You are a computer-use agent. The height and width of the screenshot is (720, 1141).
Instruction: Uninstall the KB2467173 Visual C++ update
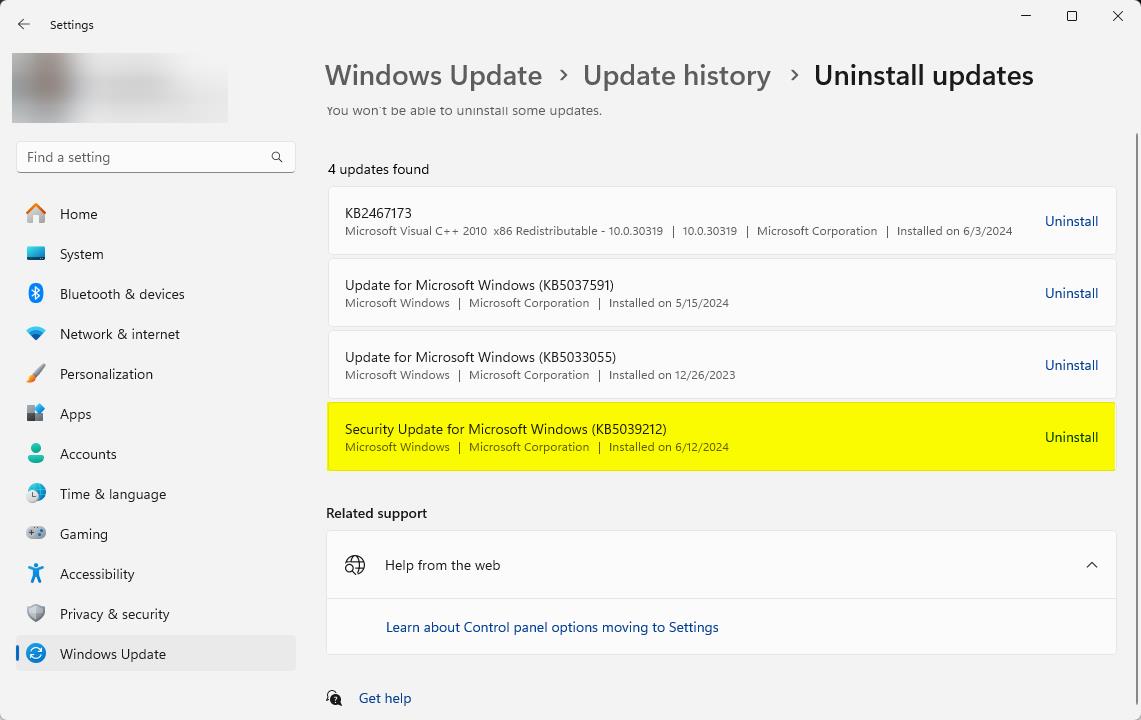[1071, 221]
